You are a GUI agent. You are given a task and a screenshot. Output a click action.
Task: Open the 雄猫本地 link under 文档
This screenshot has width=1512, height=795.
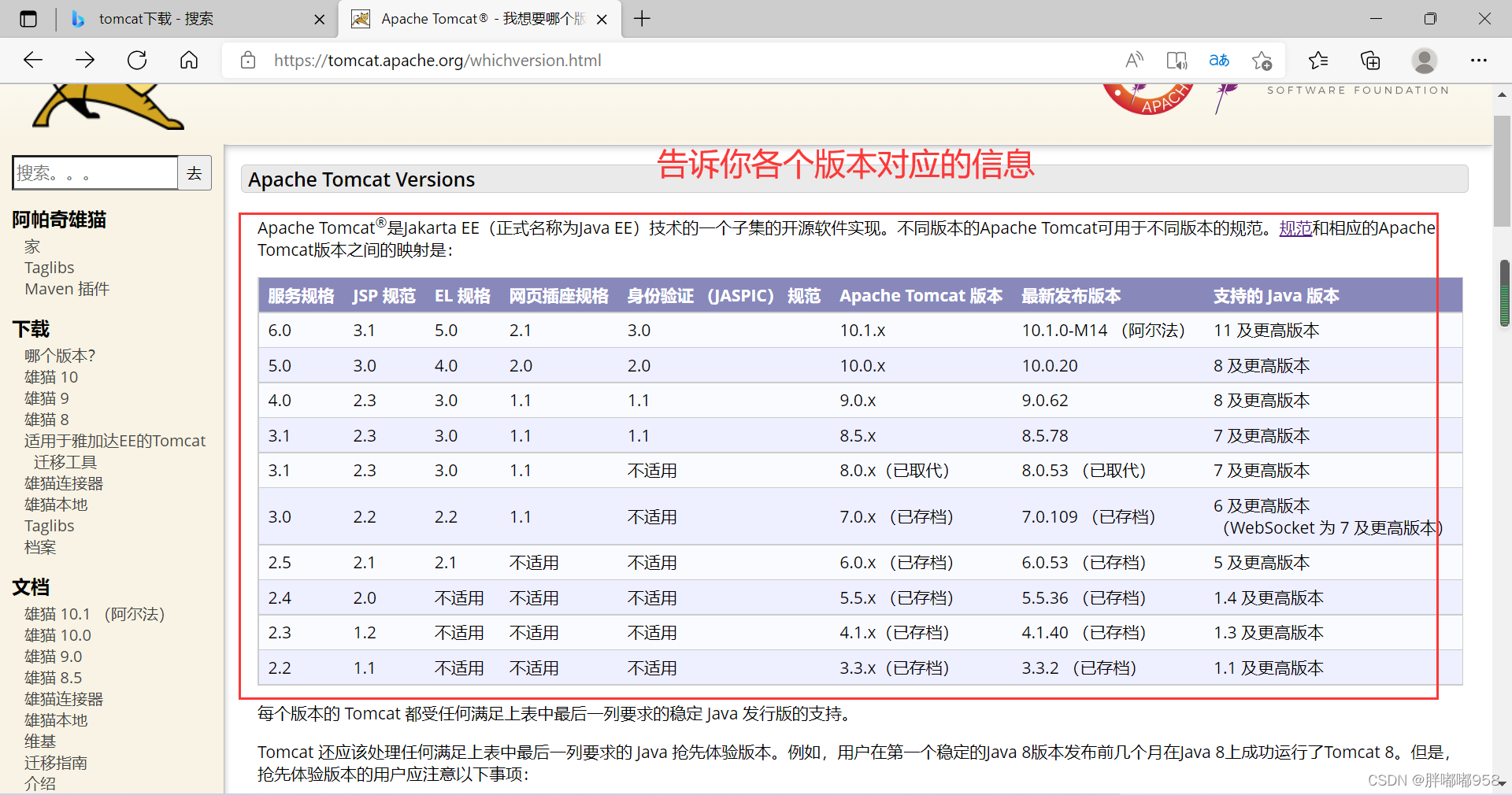(x=56, y=720)
